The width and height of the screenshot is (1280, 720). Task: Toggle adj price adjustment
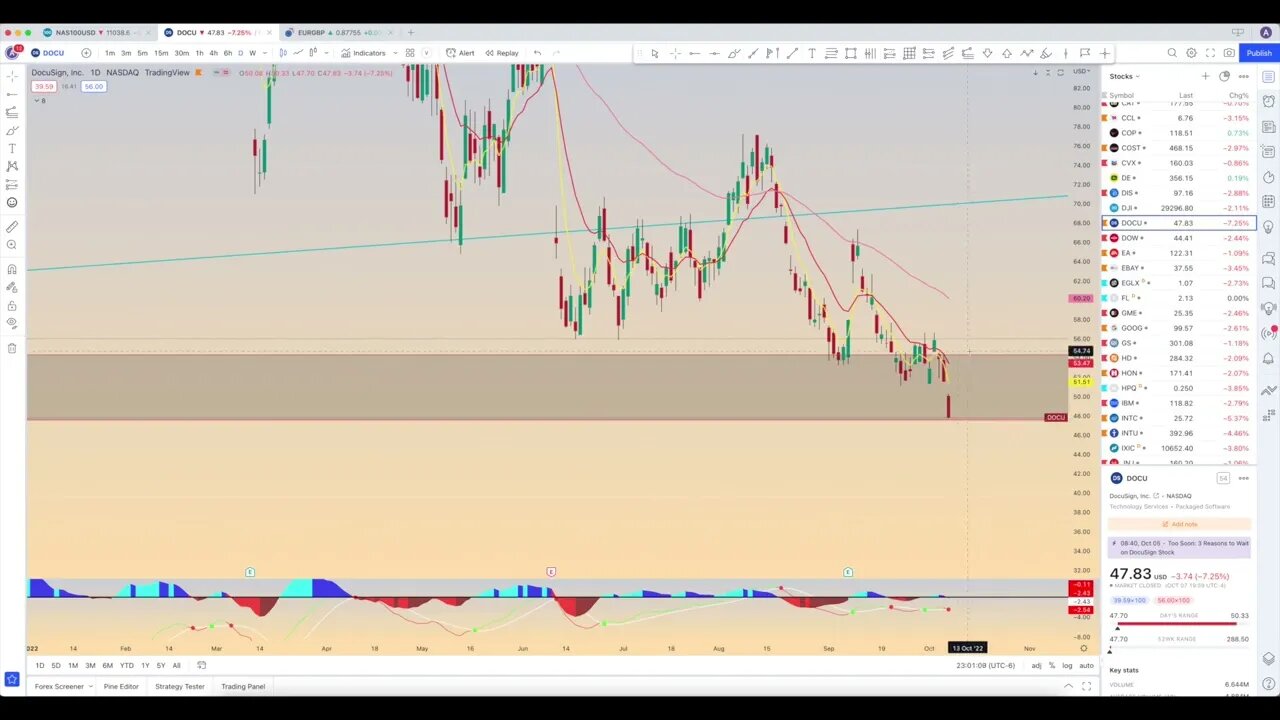point(1036,665)
